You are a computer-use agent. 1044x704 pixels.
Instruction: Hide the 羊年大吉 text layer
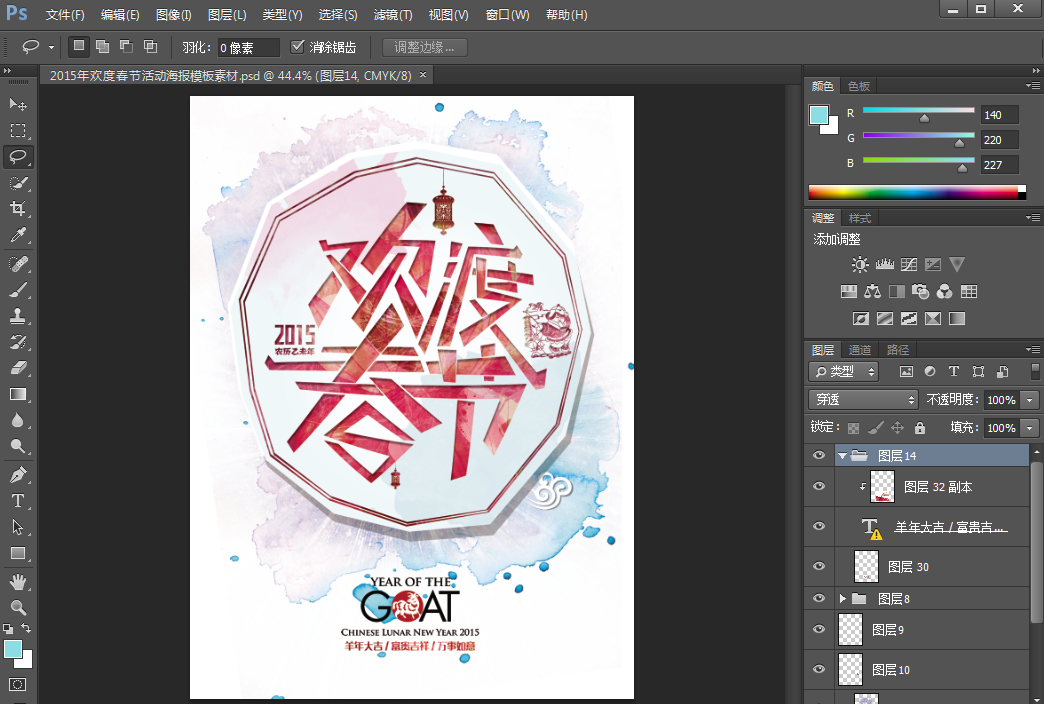(819, 526)
